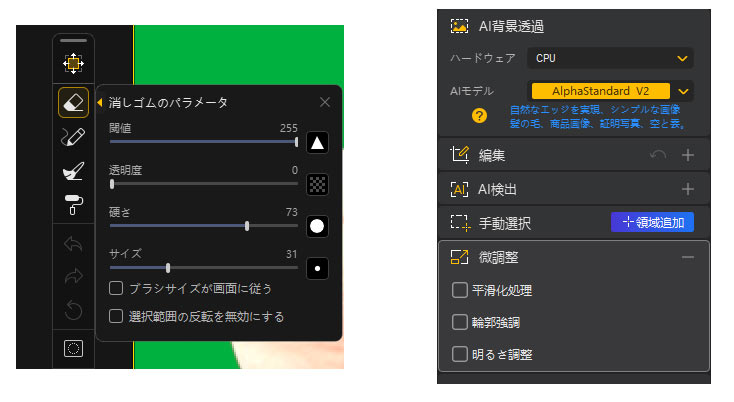Click the reset circular arrow icon
This screenshot has width=734, height=402.
click(x=73, y=310)
